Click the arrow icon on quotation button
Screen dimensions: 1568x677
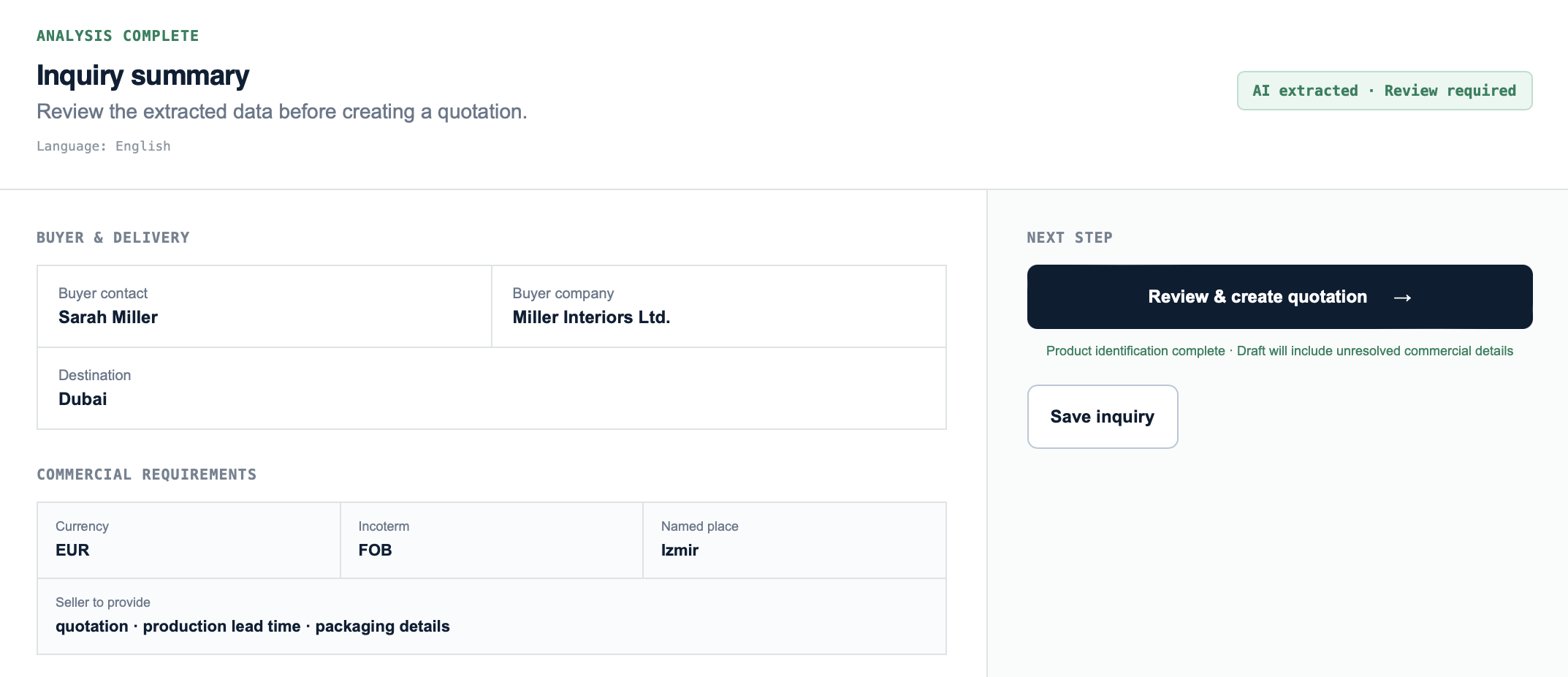[1402, 298]
